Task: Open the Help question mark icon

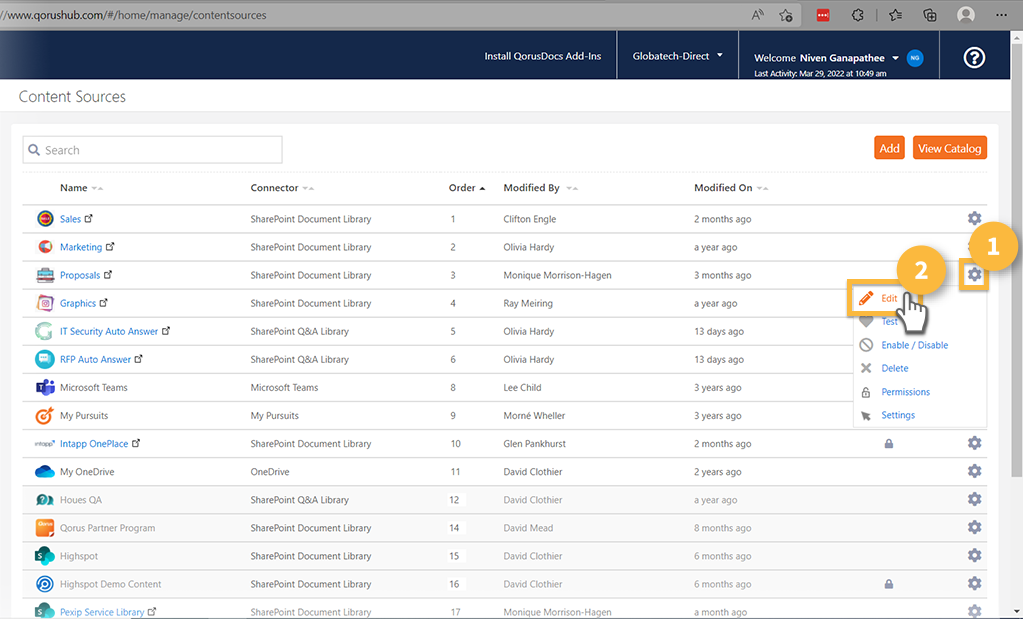Action: click(974, 58)
